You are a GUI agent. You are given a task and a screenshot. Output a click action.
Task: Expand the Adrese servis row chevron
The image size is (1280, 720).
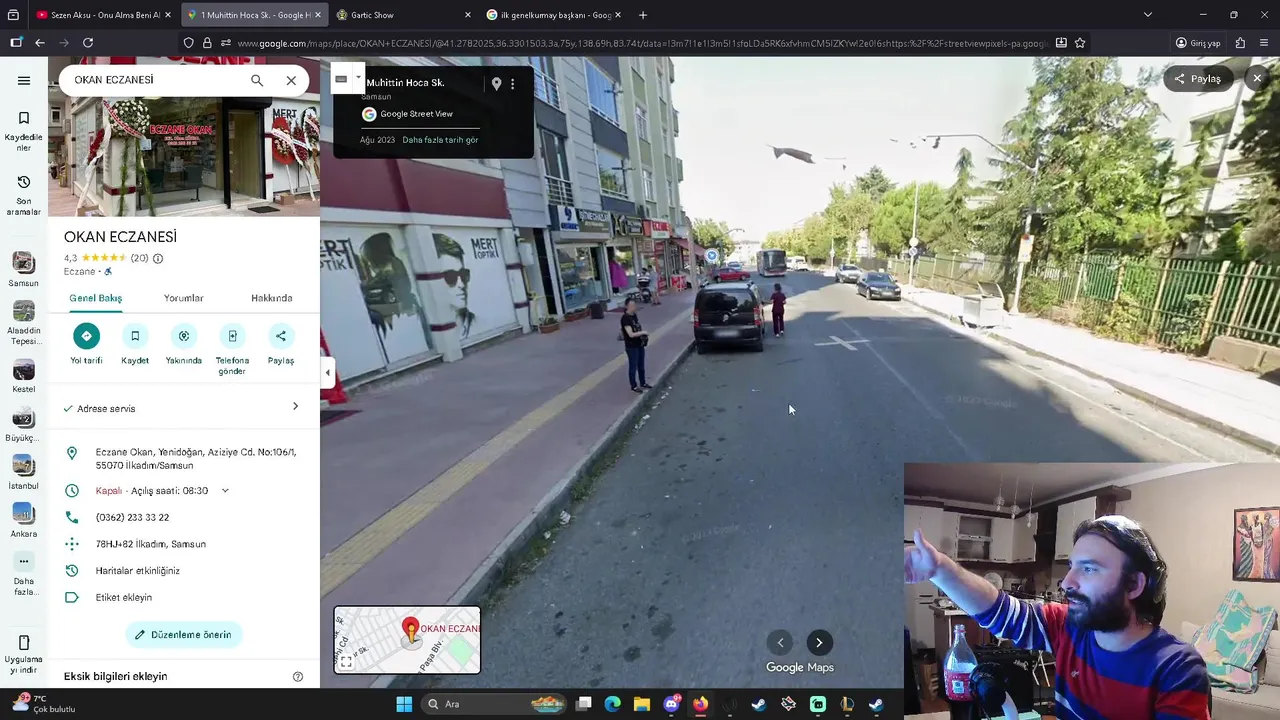(295, 406)
